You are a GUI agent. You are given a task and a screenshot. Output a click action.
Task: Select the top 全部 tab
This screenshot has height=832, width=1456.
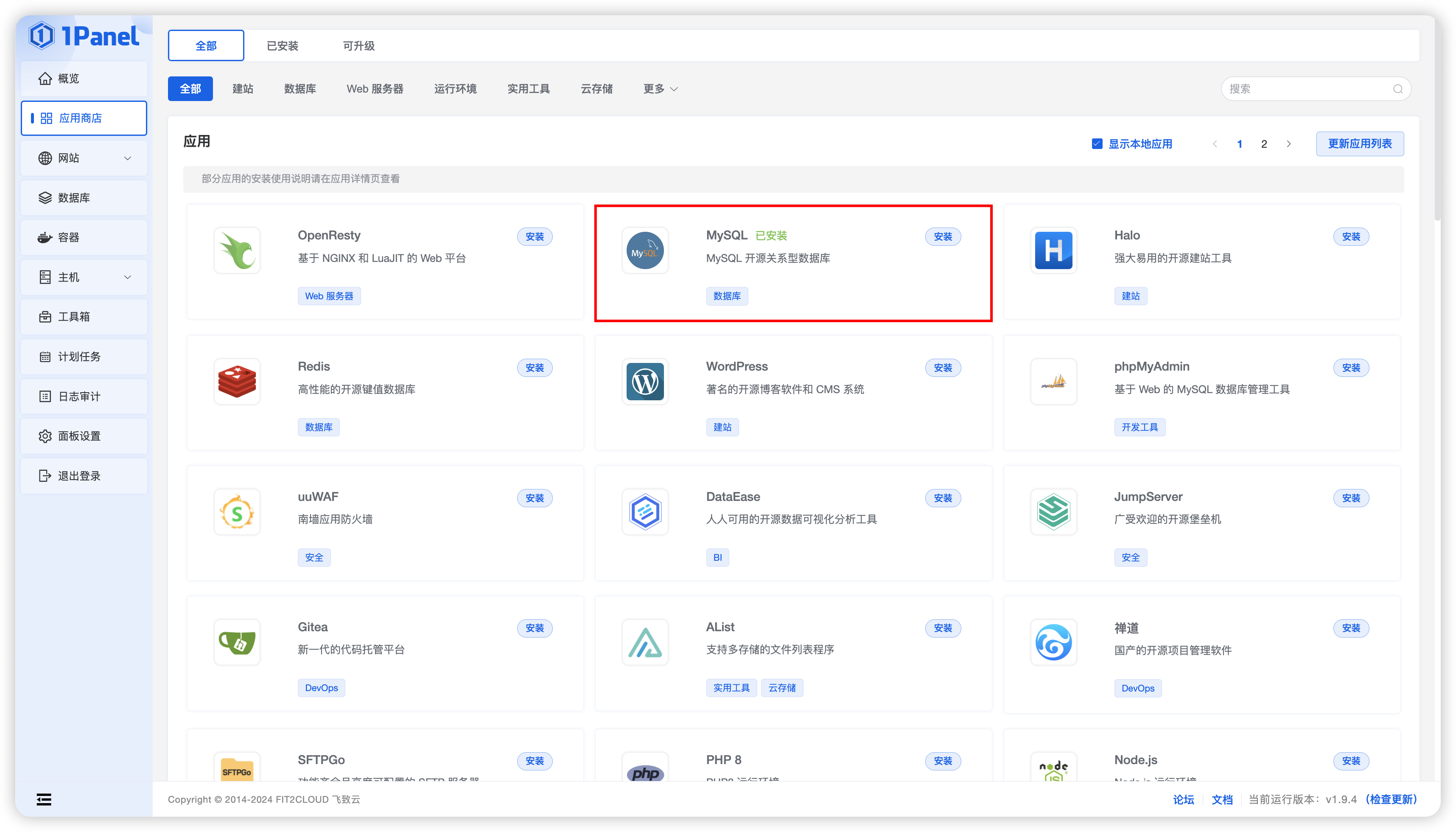click(x=206, y=46)
